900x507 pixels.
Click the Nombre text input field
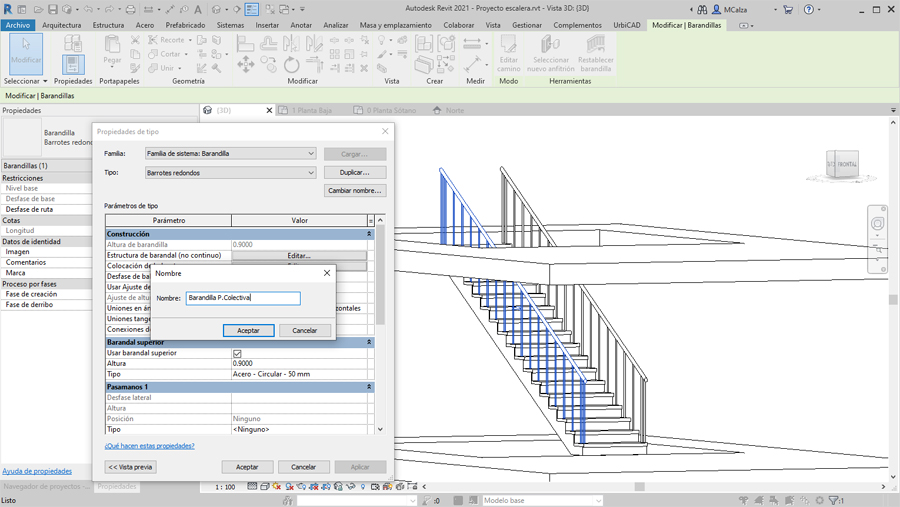pyautogui.click(x=243, y=298)
